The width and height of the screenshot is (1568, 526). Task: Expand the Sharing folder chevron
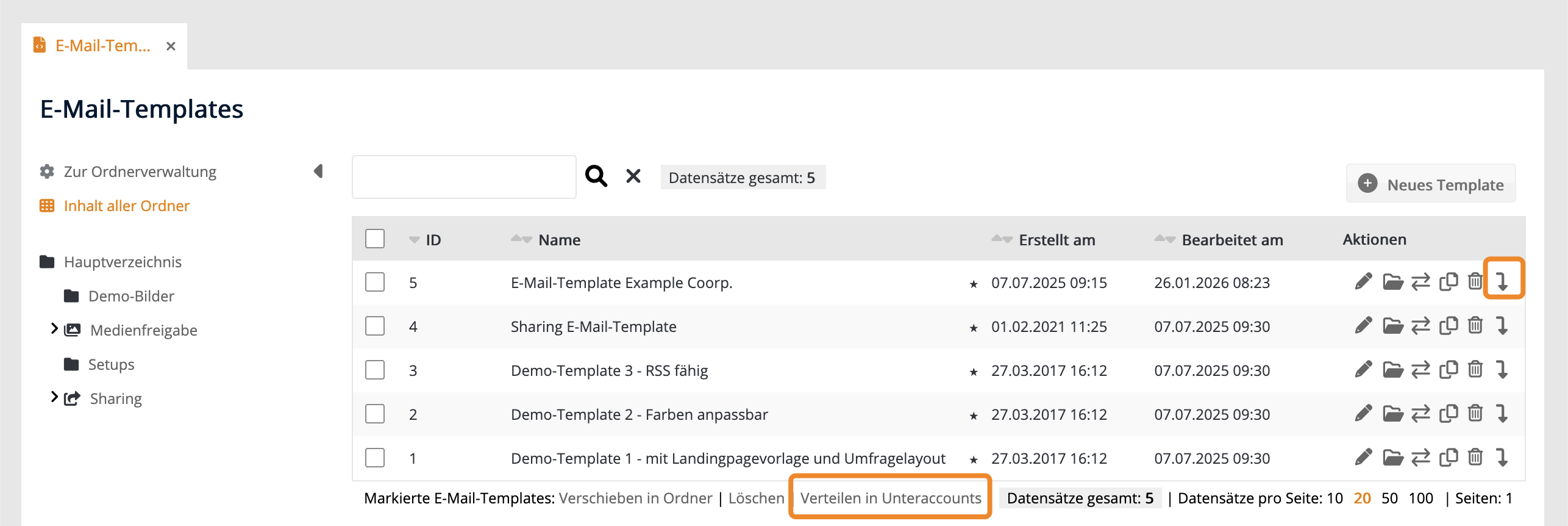click(54, 397)
